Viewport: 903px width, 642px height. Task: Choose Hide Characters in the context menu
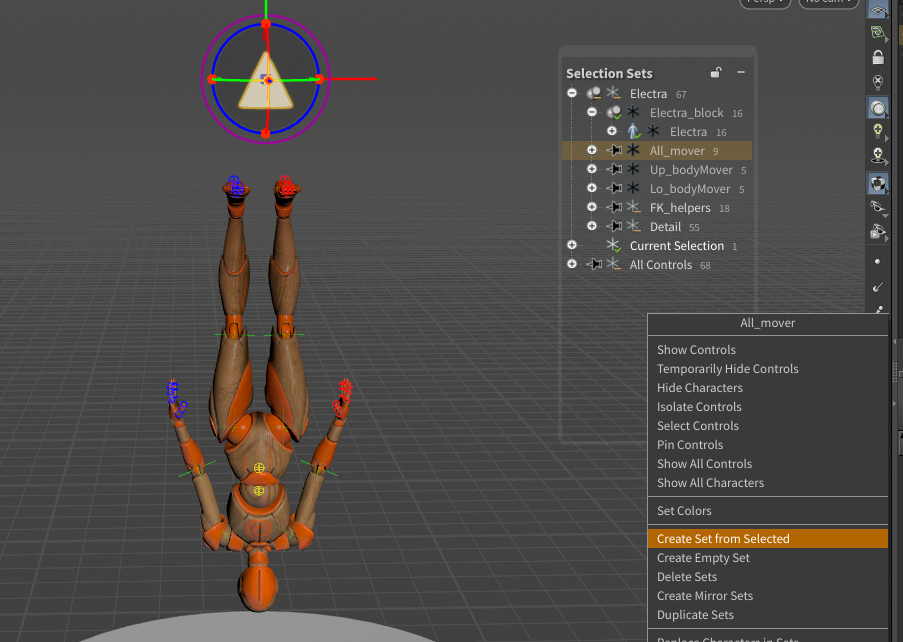click(x=768, y=388)
